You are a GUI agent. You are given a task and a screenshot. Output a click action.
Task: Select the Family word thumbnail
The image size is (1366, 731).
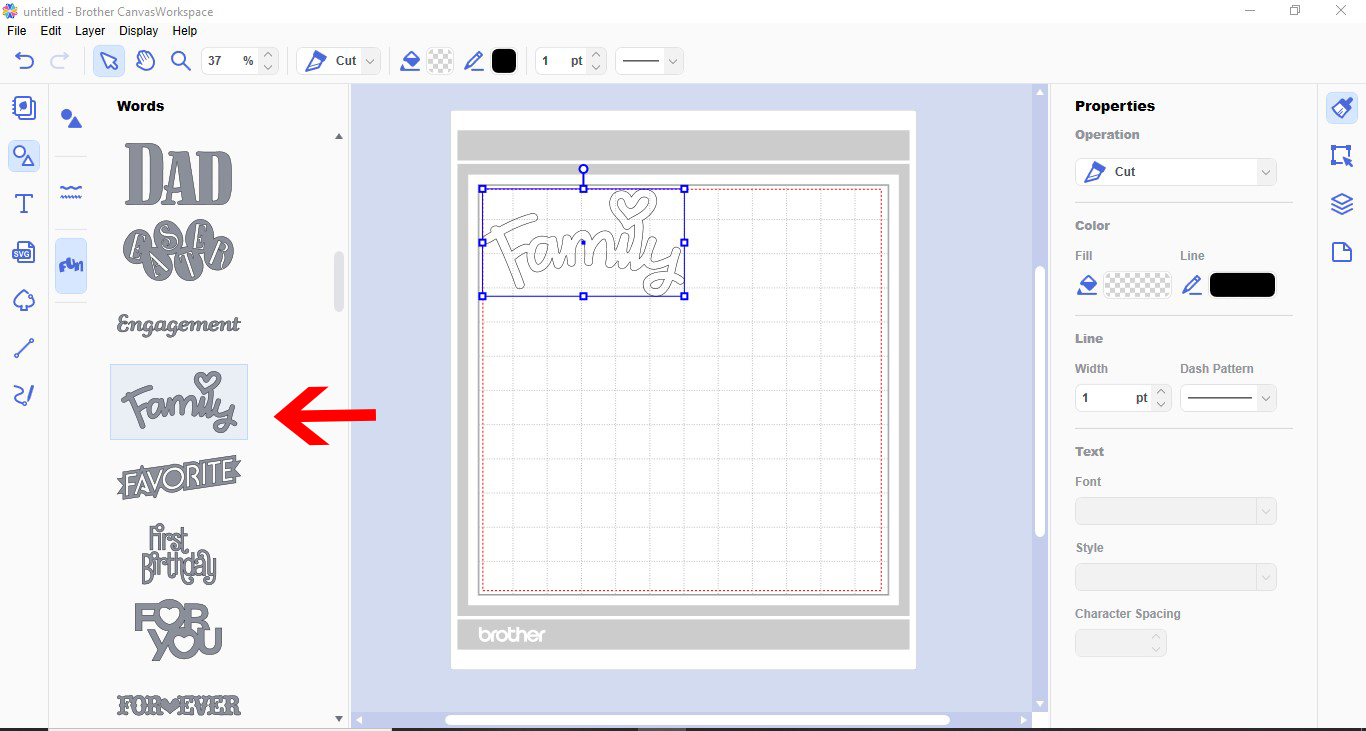179,402
